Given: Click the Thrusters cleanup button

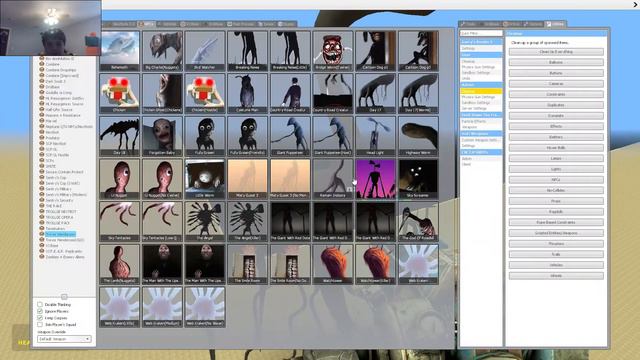Looking at the screenshot, I should (556, 244).
